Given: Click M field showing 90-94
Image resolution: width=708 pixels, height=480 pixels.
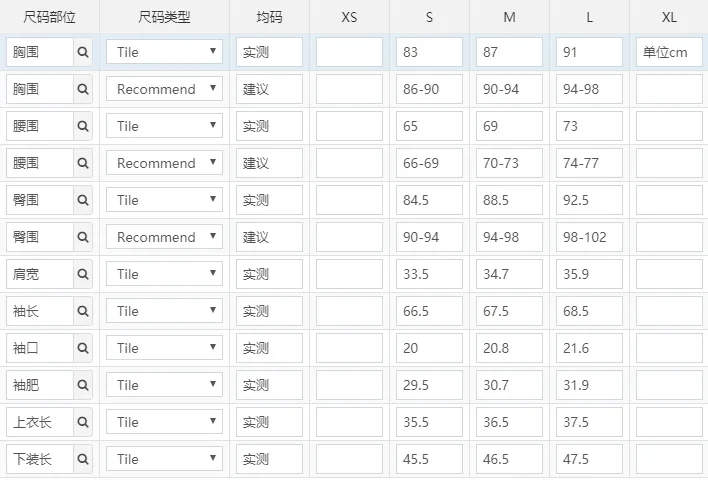Looking at the screenshot, I should [509, 89].
